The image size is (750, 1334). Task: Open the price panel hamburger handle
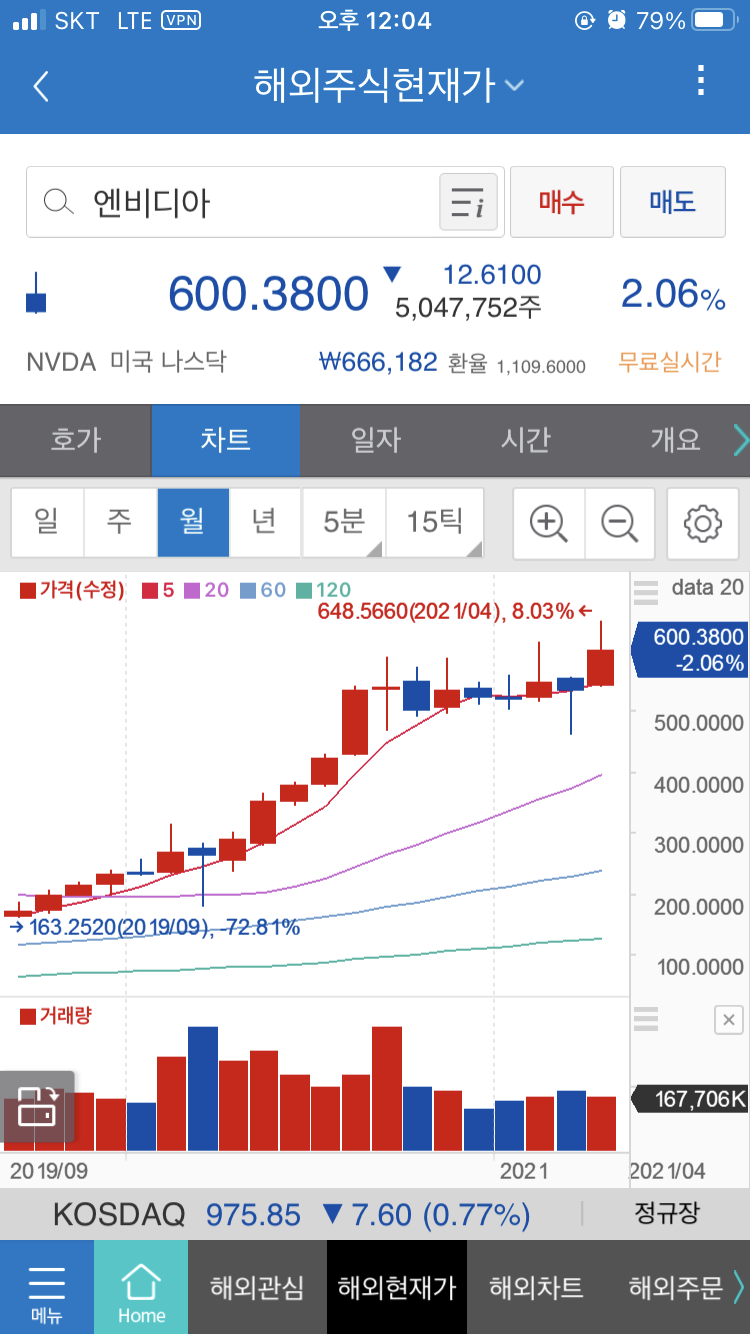pyautogui.click(x=646, y=592)
